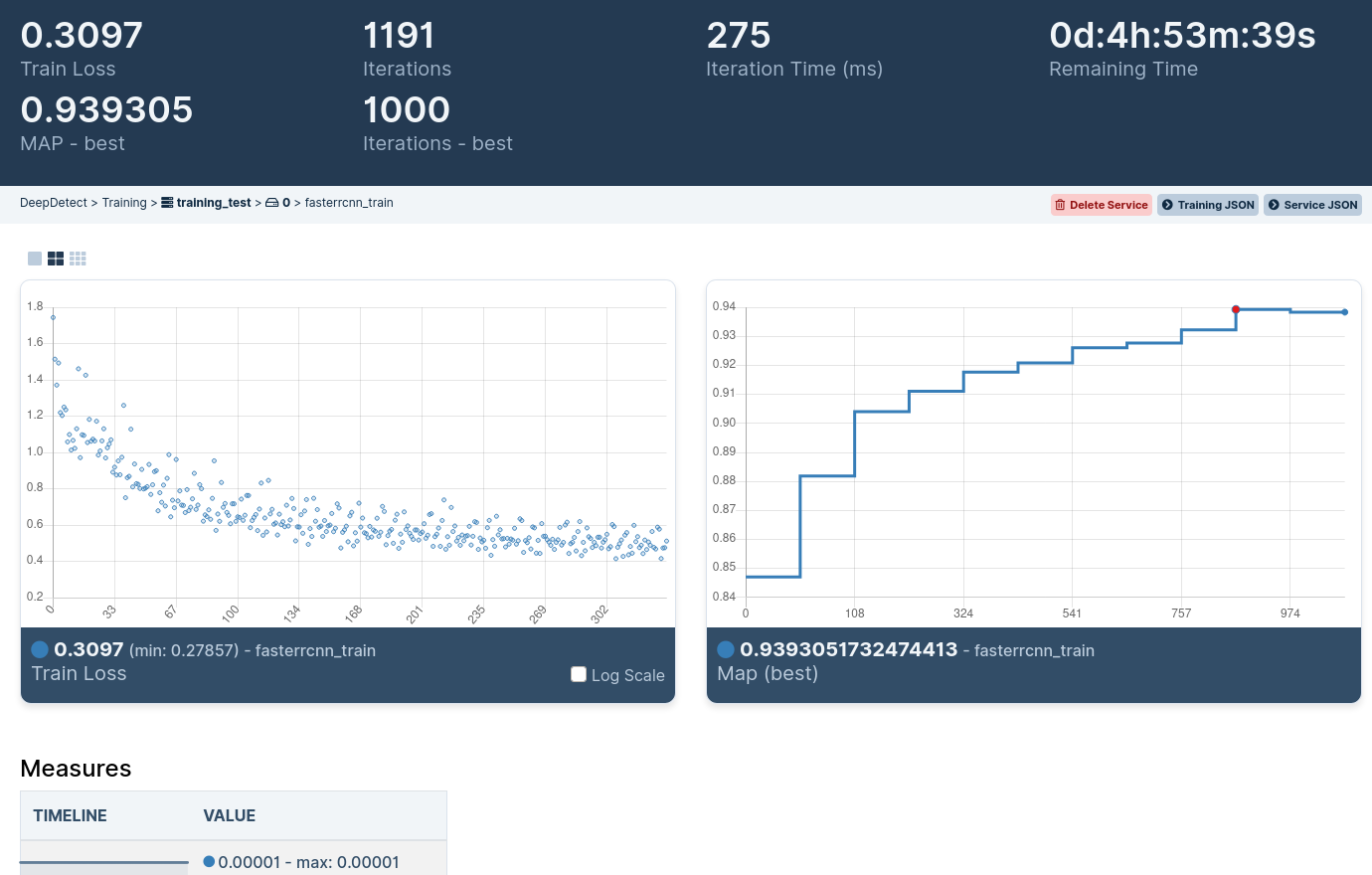Click the TIMELINE column header
The height and width of the screenshot is (875, 1372).
click(x=70, y=815)
